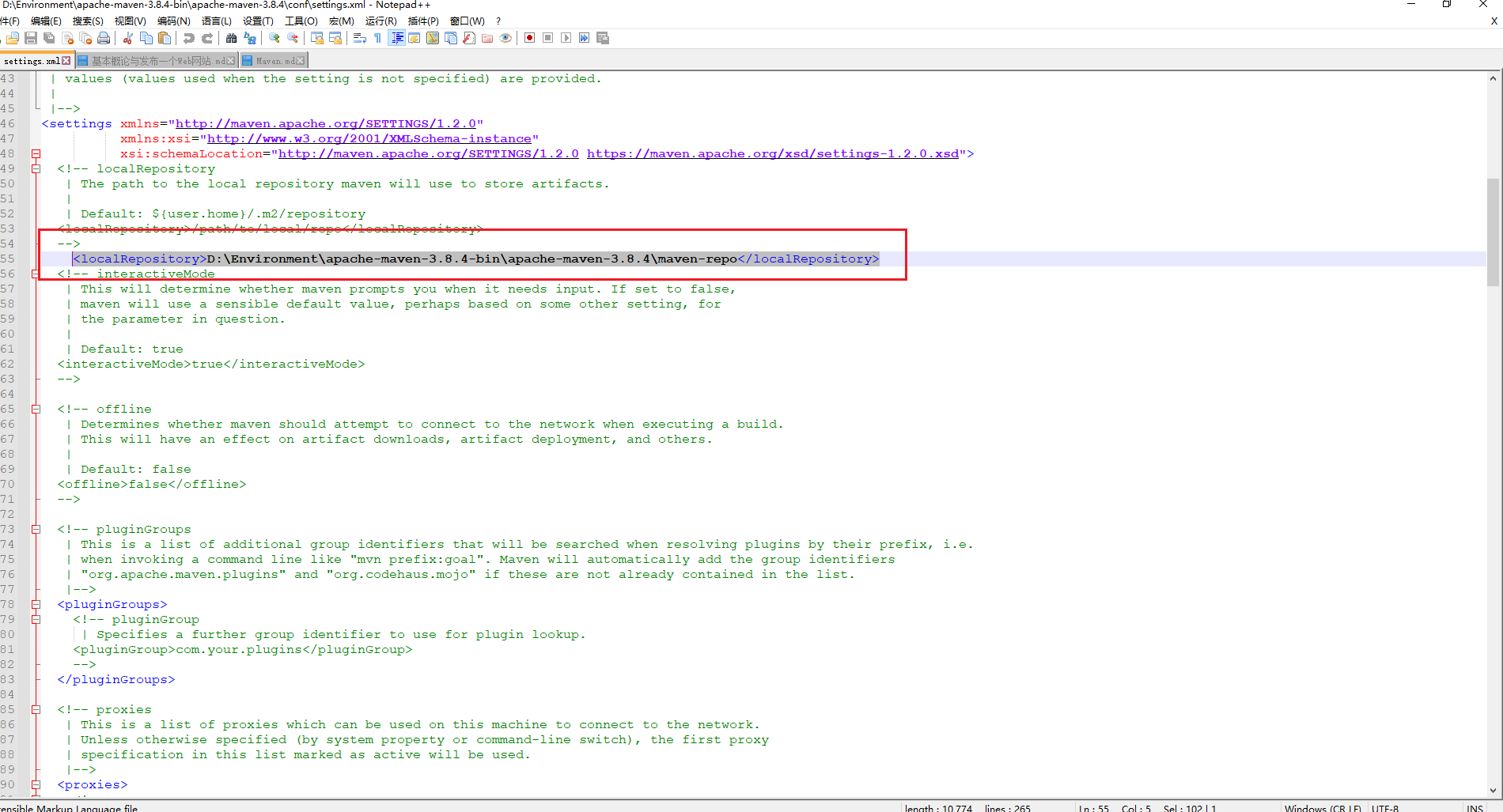Close the Maven.md tab
This screenshot has height=812, width=1503.
tap(301, 61)
